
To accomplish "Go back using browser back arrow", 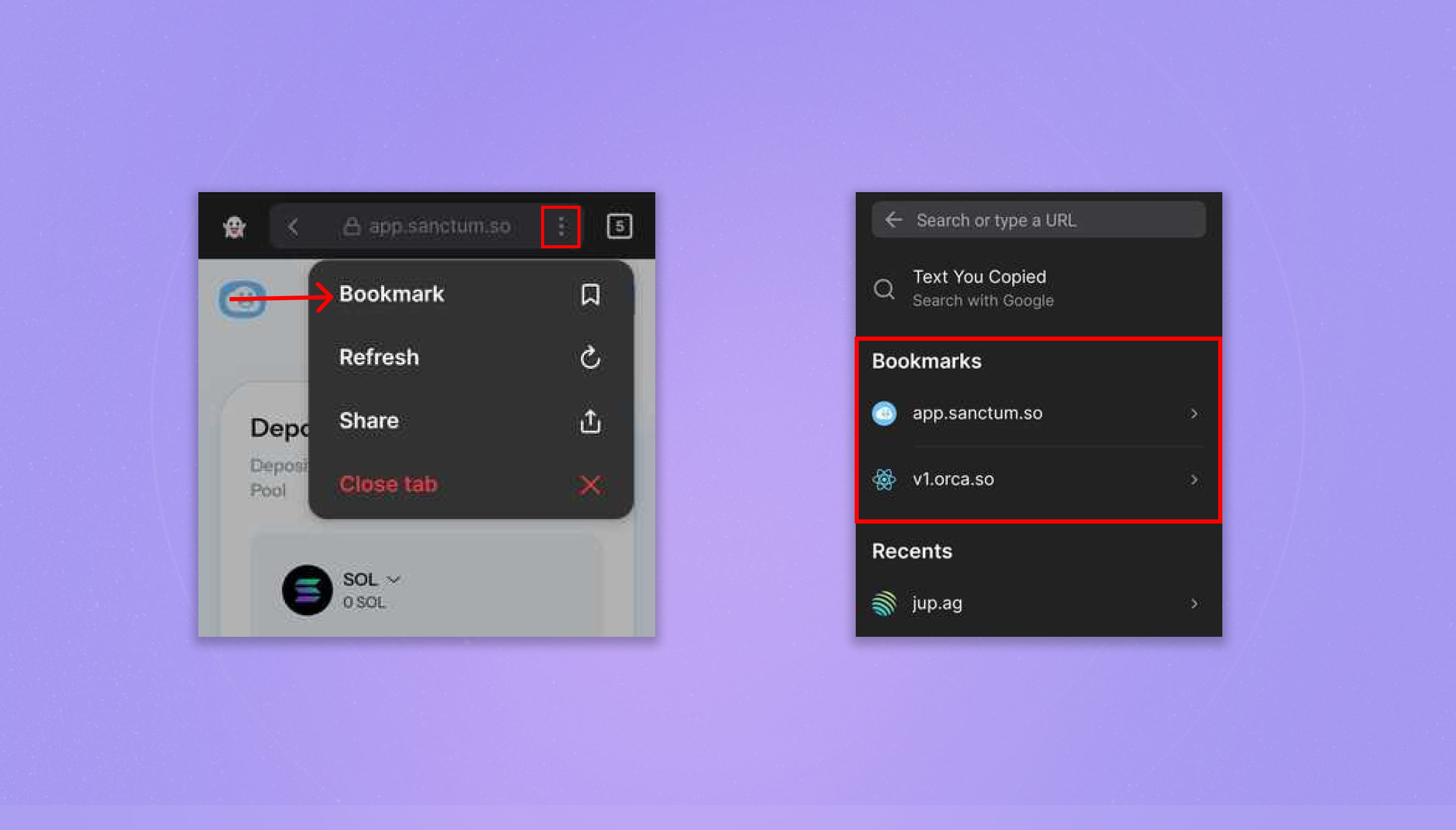I will pyautogui.click(x=293, y=226).
